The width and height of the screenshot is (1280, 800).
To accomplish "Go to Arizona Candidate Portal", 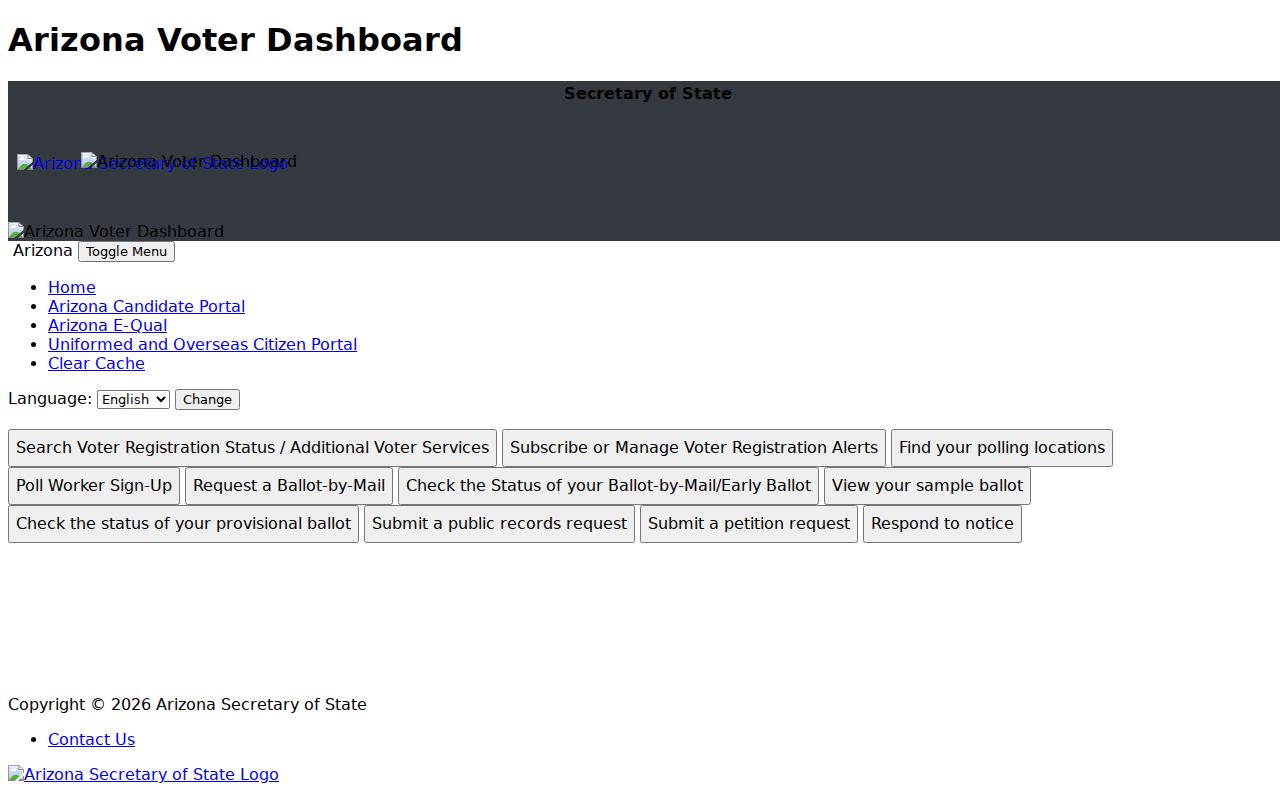I will pos(146,306).
